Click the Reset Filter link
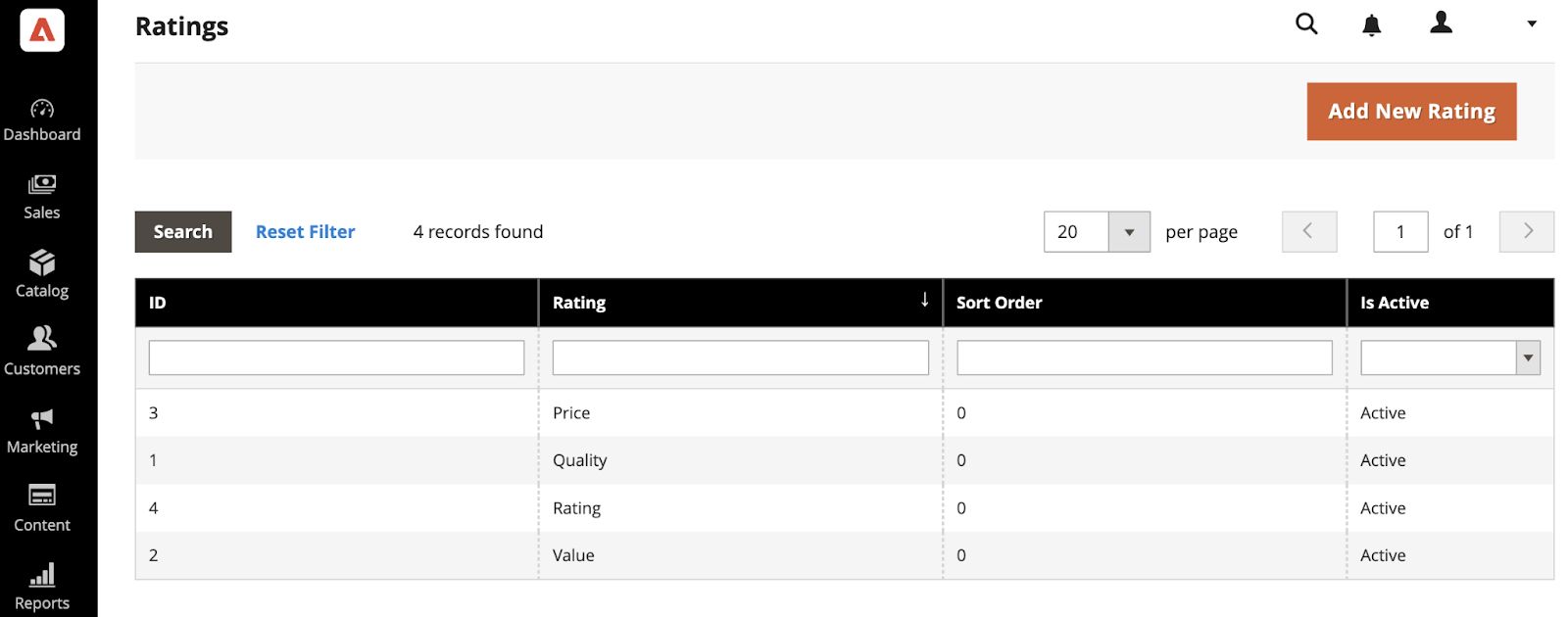This screenshot has height=617, width=1568. (305, 232)
